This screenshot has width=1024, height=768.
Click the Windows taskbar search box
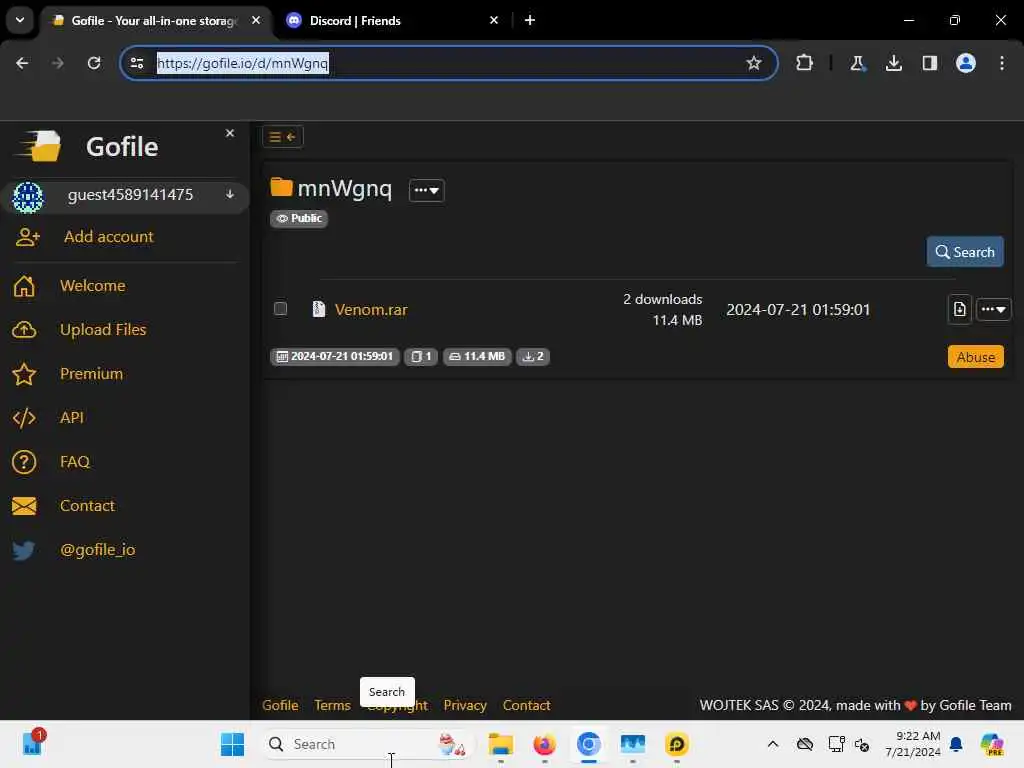[366, 744]
